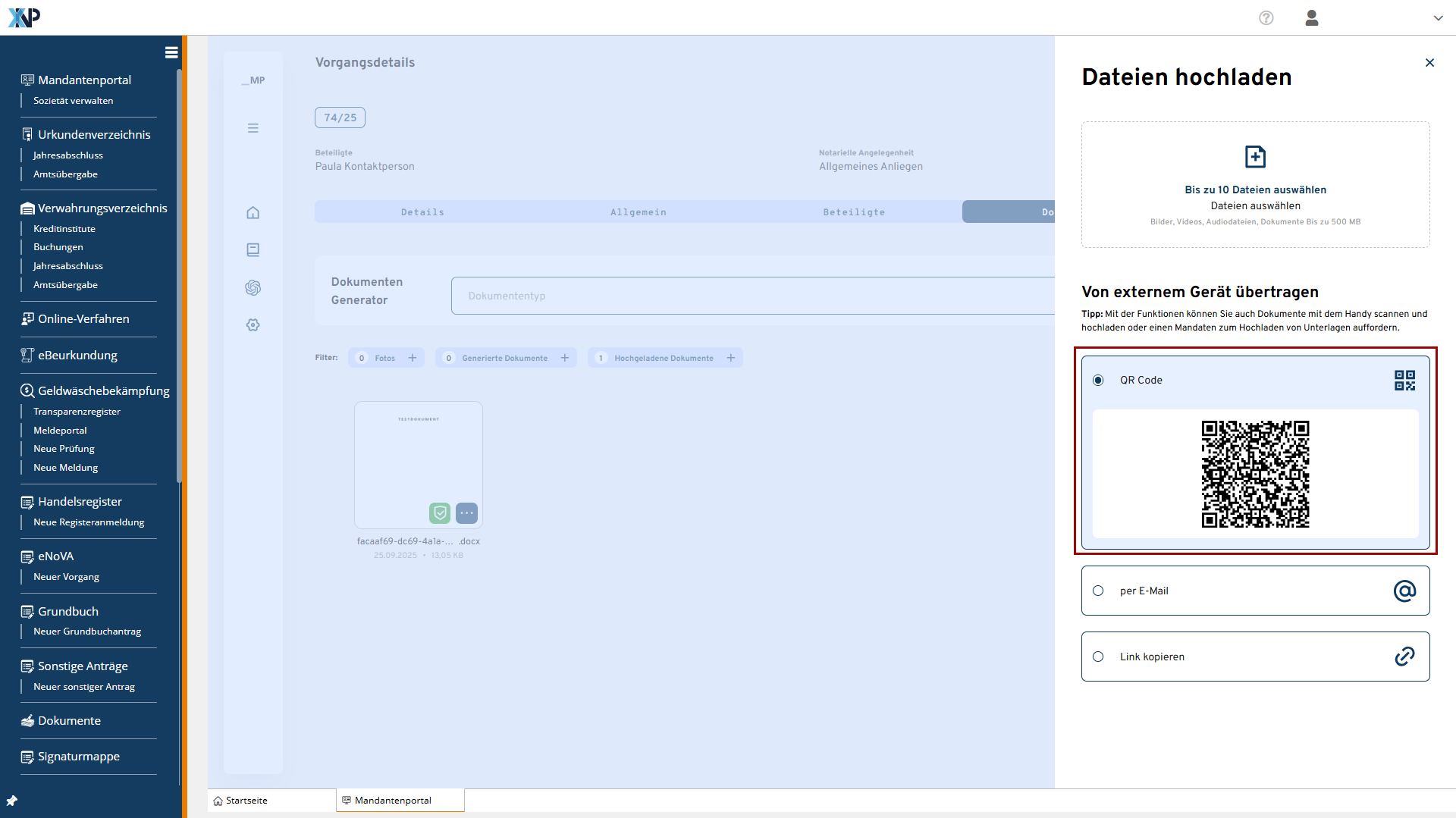Select the QR Code radio option
This screenshot has width=1456, height=818.
point(1098,381)
